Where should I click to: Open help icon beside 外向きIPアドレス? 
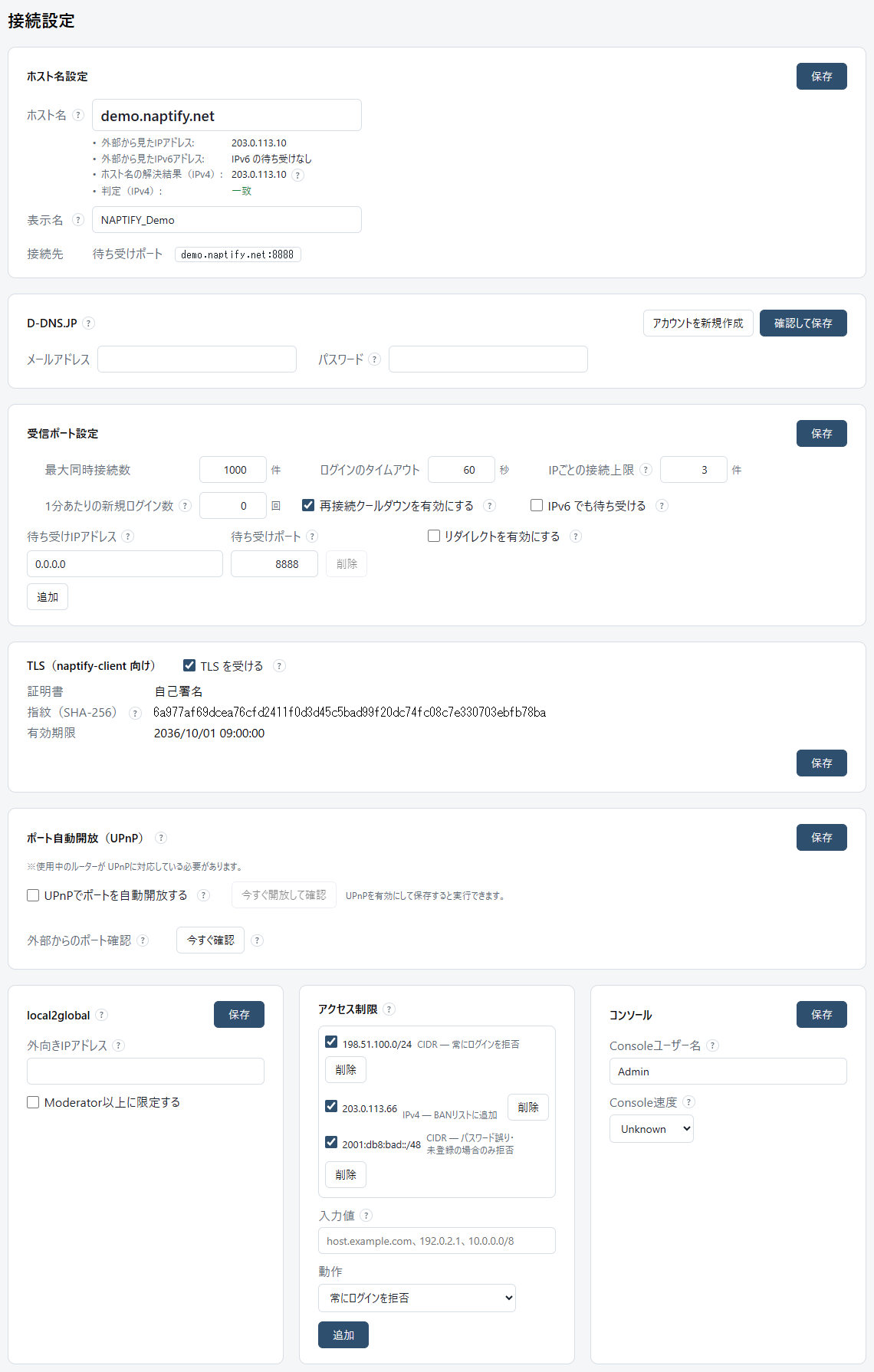[118, 1045]
